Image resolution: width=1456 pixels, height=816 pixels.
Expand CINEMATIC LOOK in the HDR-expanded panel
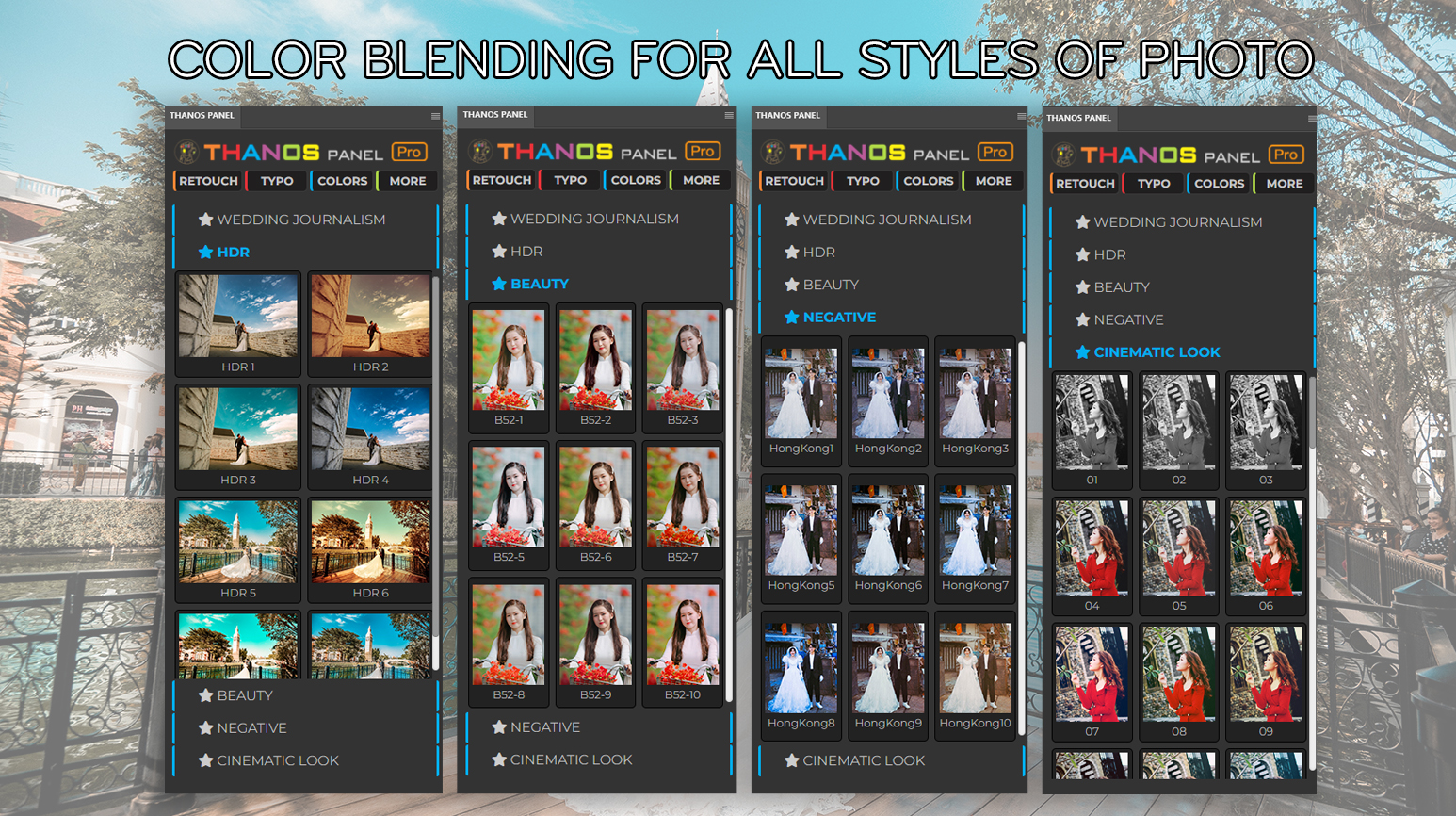pyautogui.click(x=306, y=760)
